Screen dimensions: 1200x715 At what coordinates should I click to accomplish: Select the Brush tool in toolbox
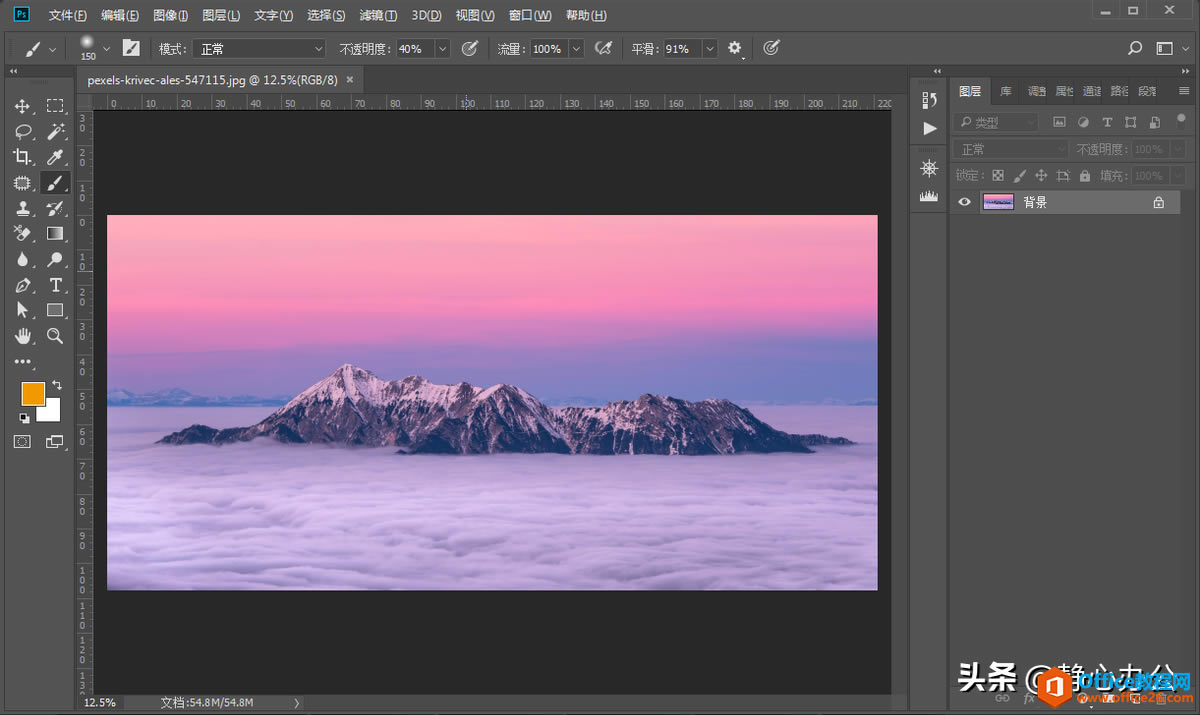pyautogui.click(x=55, y=183)
